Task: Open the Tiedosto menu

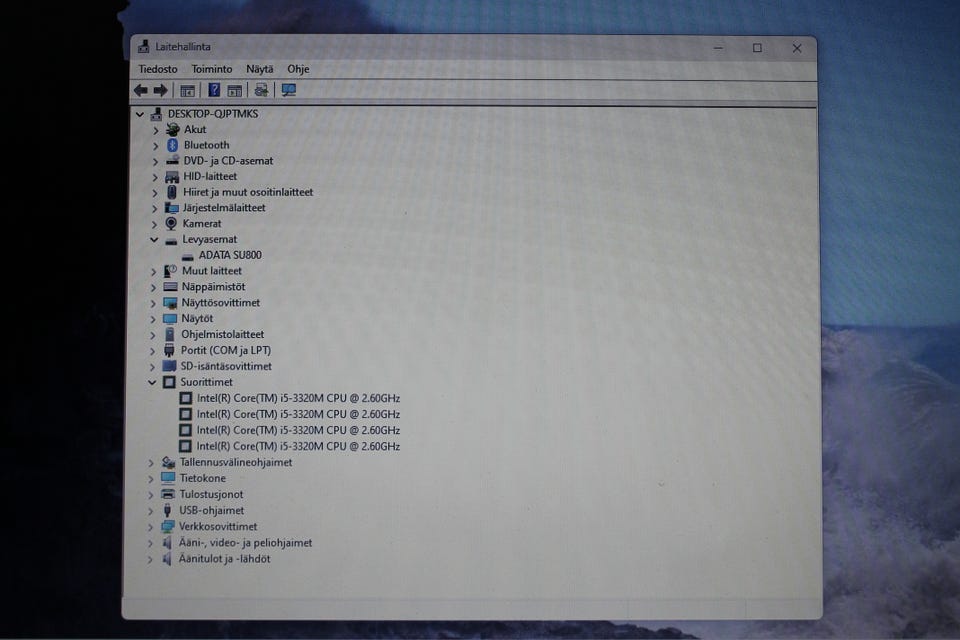Action: click(158, 69)
